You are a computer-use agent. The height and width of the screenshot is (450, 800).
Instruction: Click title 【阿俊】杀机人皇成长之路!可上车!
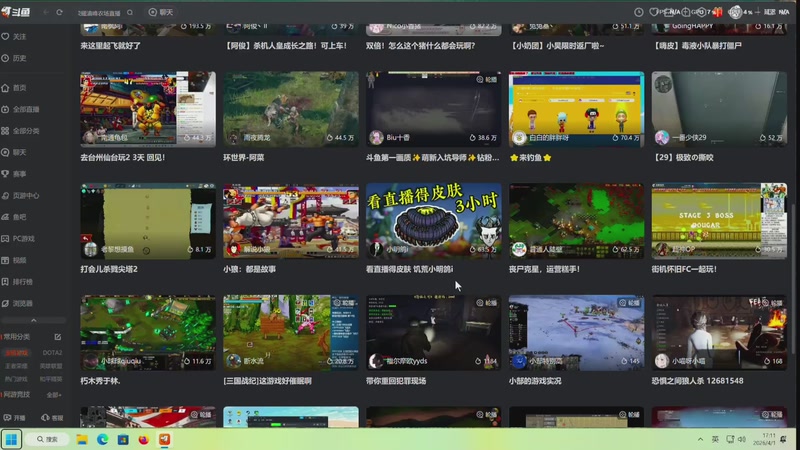pos(286,46)
